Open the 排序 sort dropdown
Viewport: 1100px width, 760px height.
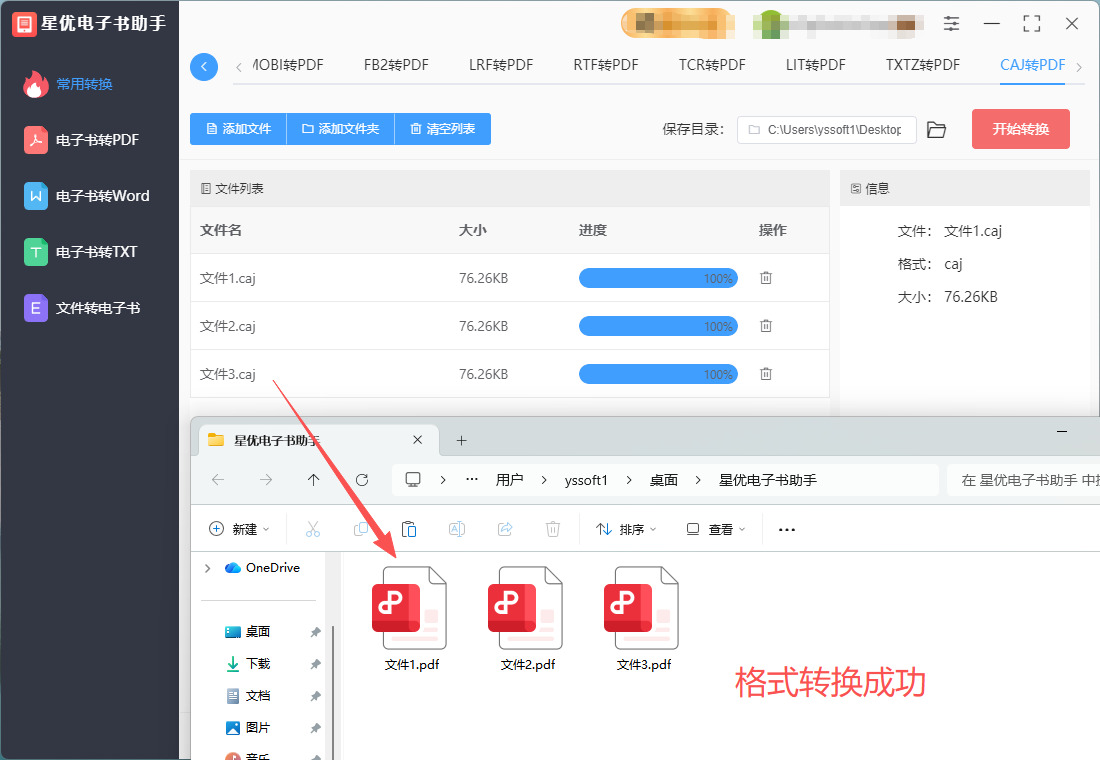626,529
